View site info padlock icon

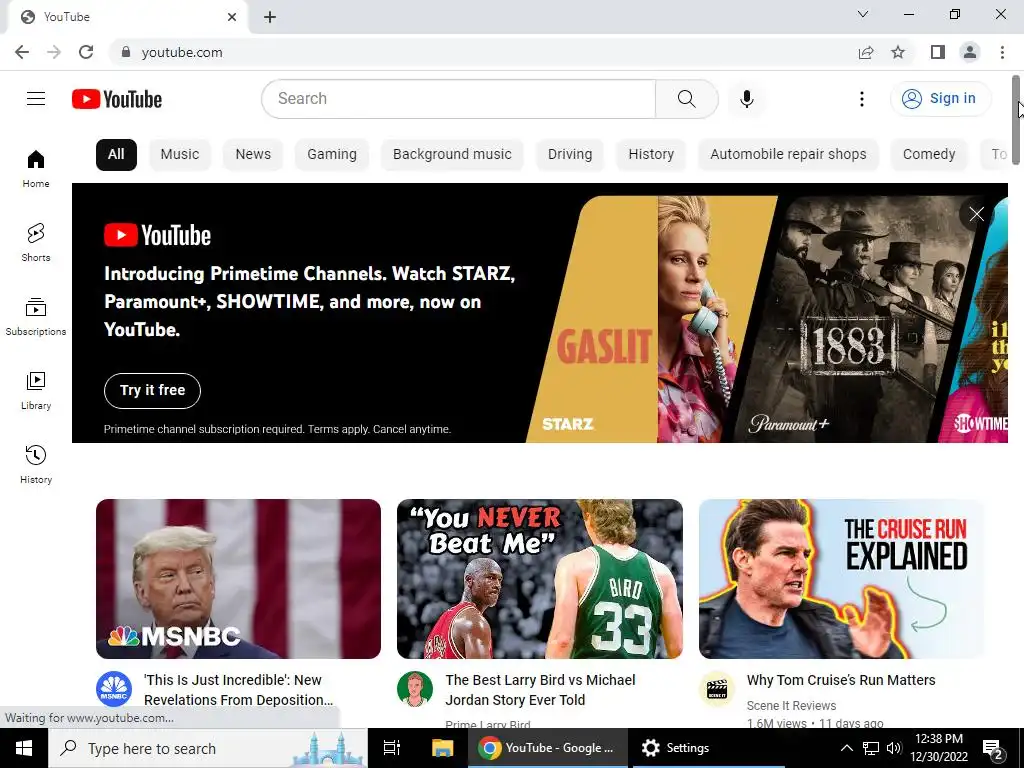(126, 52)
